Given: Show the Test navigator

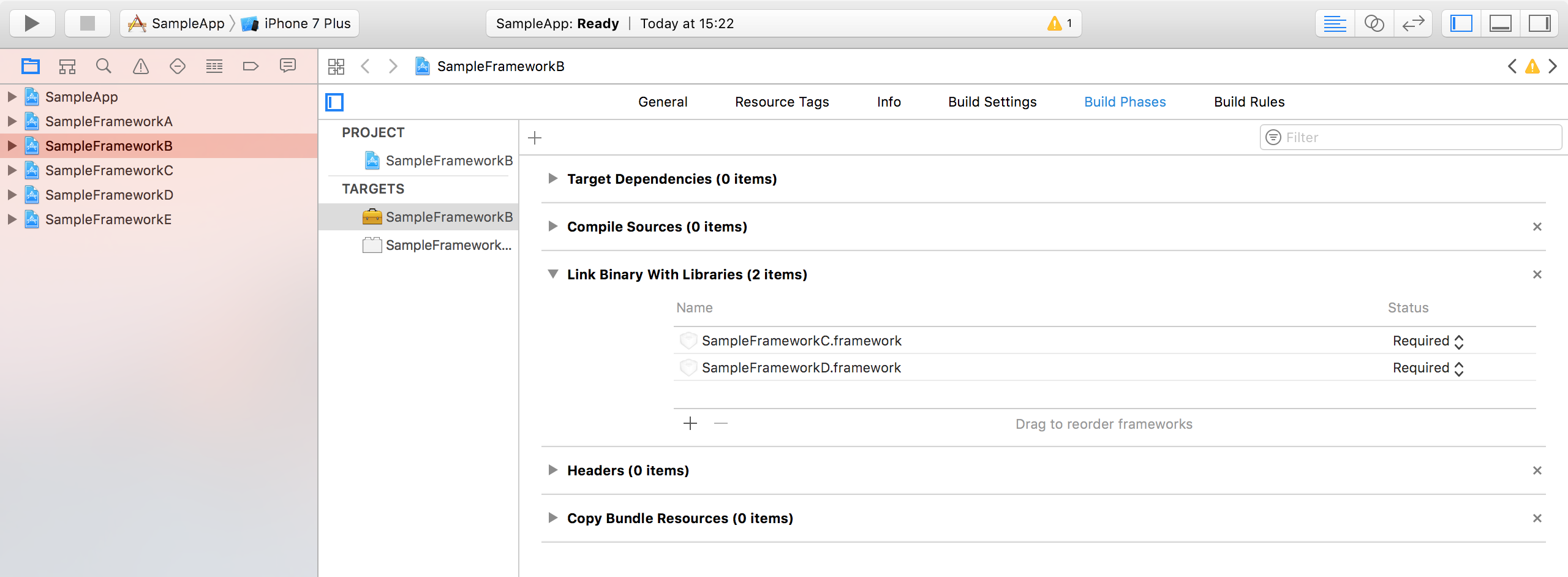Looking at the screenshot, I should tap(178, 66).
